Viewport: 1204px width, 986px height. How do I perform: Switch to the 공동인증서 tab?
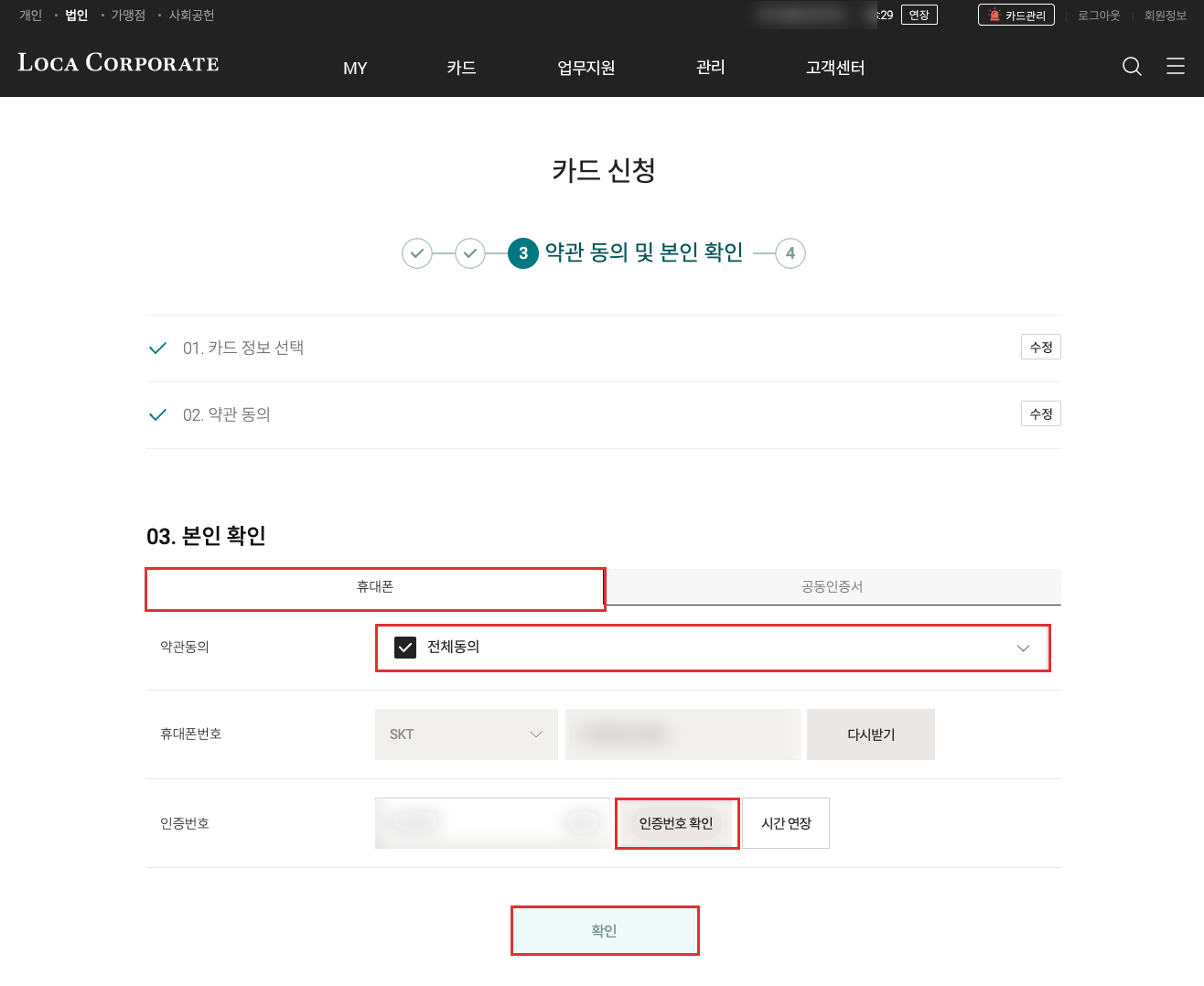pos(833,587)
